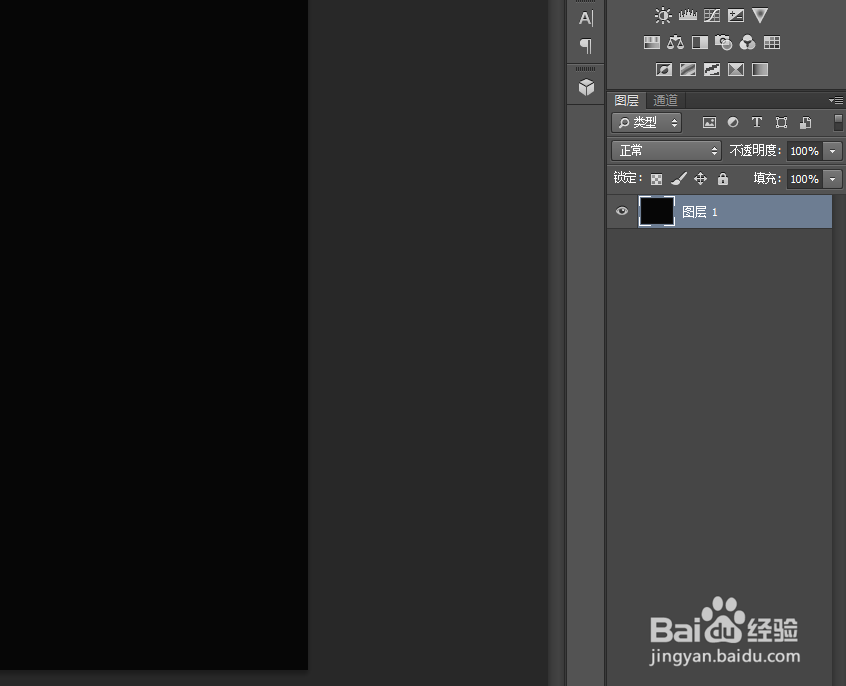Add a Black & White adjustment
Image resolution: width=846 pixels, height=686 pixels.
pyautogui.click(x=700, y=42)
